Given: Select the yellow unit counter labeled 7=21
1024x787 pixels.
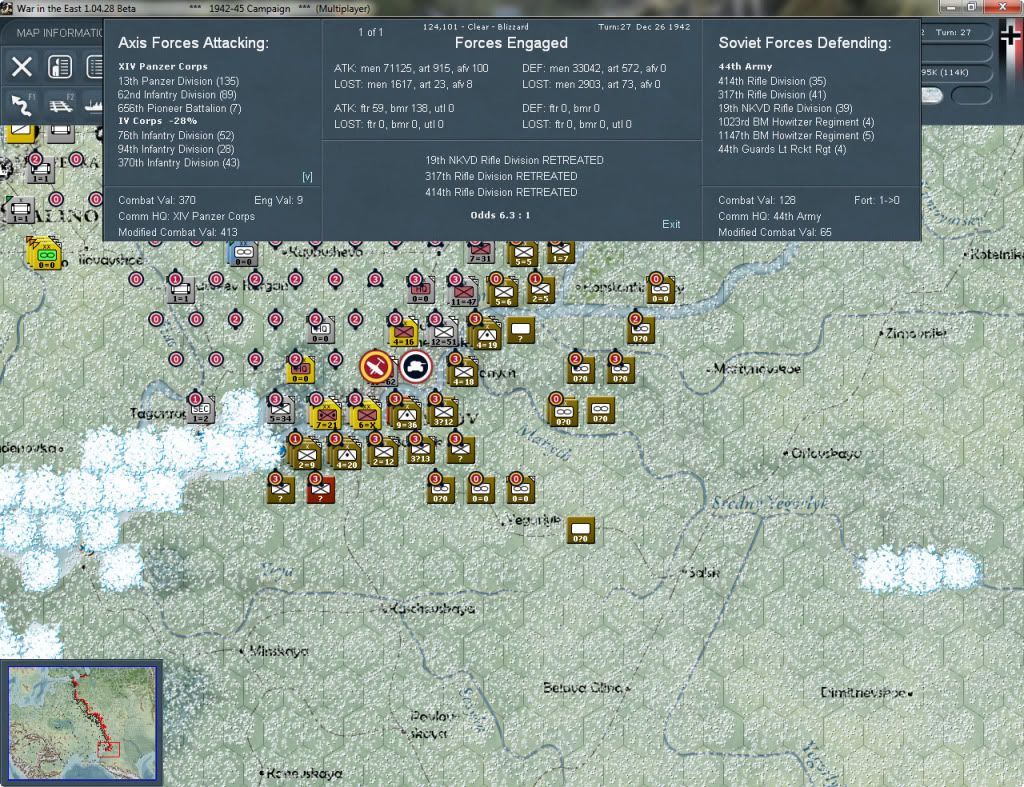Looking at the screenshot, I should pos(326,415).
